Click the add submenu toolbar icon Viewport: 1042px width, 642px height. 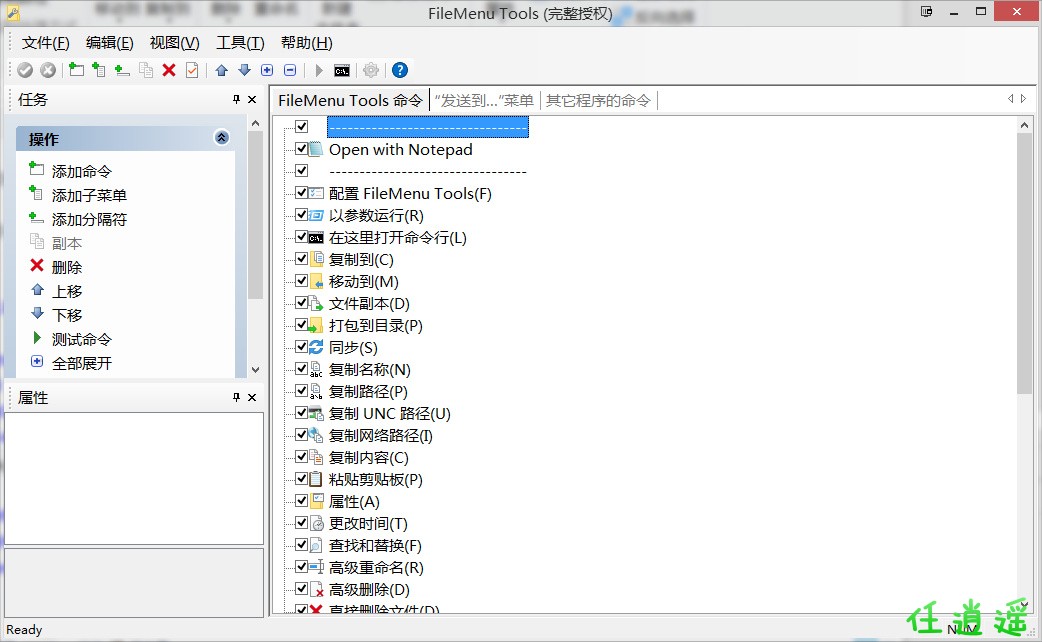point(98,69)
